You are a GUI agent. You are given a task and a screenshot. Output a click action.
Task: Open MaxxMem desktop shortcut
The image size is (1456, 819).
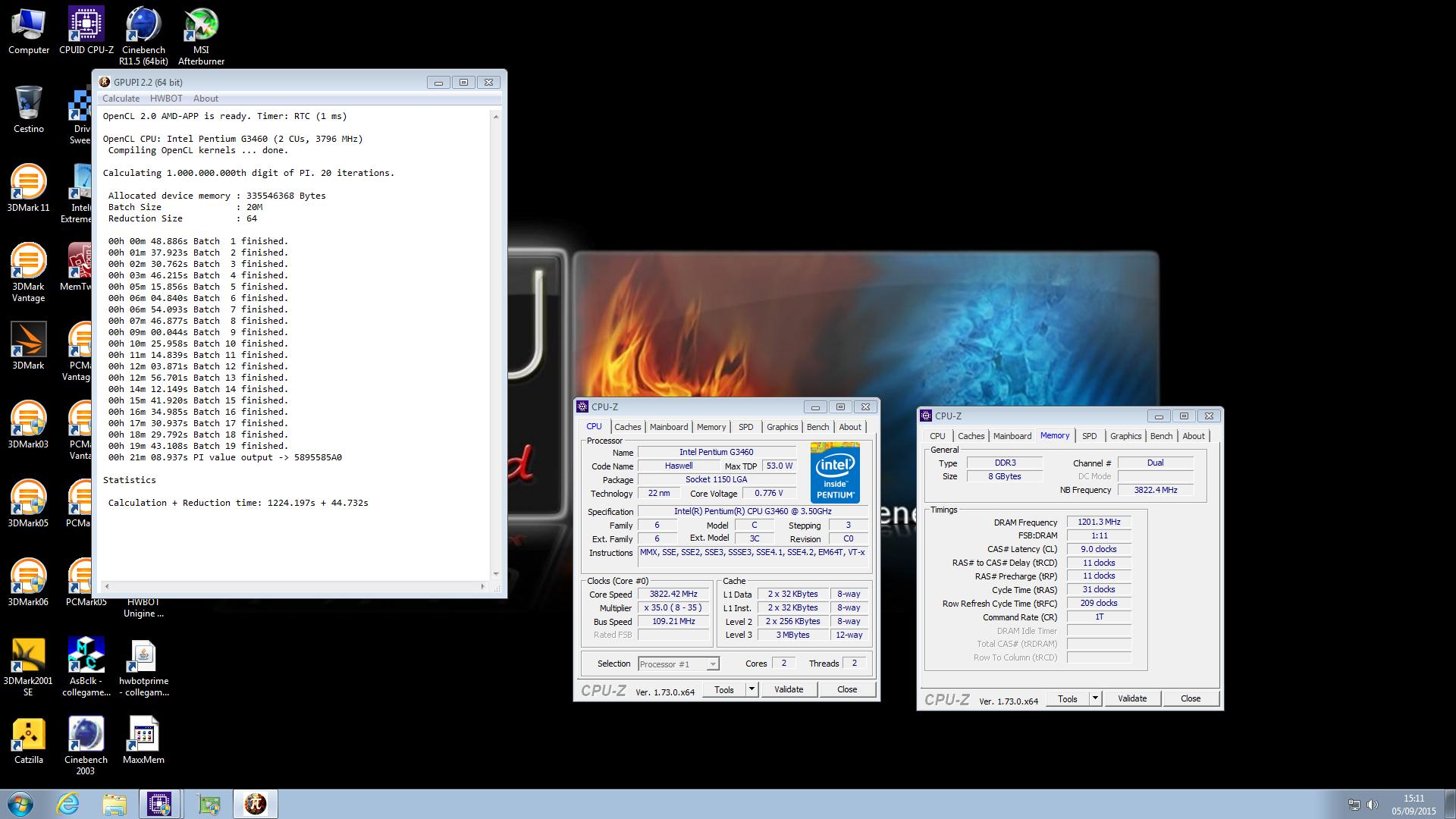[x=143, y=740]
